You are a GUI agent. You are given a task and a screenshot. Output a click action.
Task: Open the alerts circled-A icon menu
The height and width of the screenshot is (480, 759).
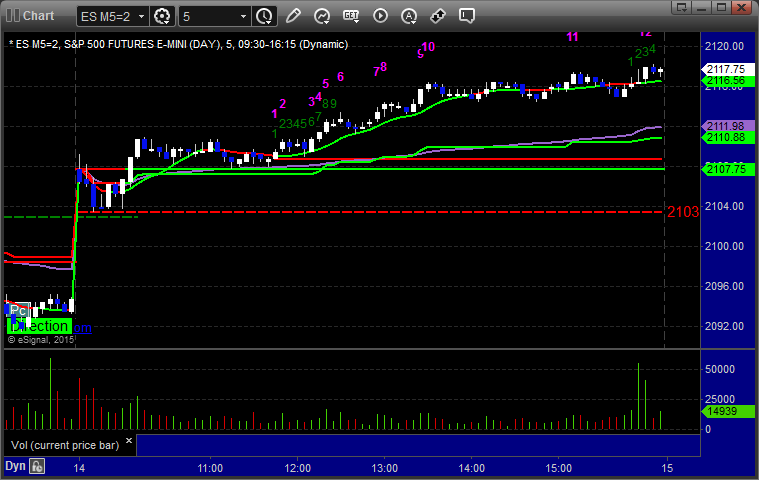coord(409,16)
